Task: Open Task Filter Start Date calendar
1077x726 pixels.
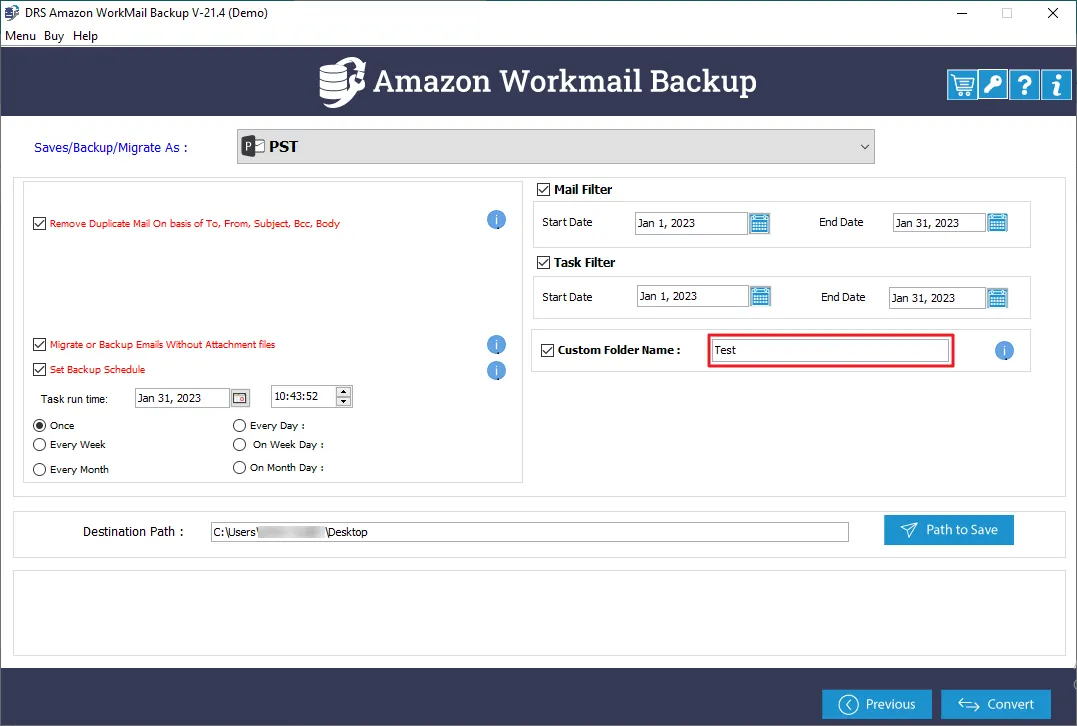Action: 760,296
